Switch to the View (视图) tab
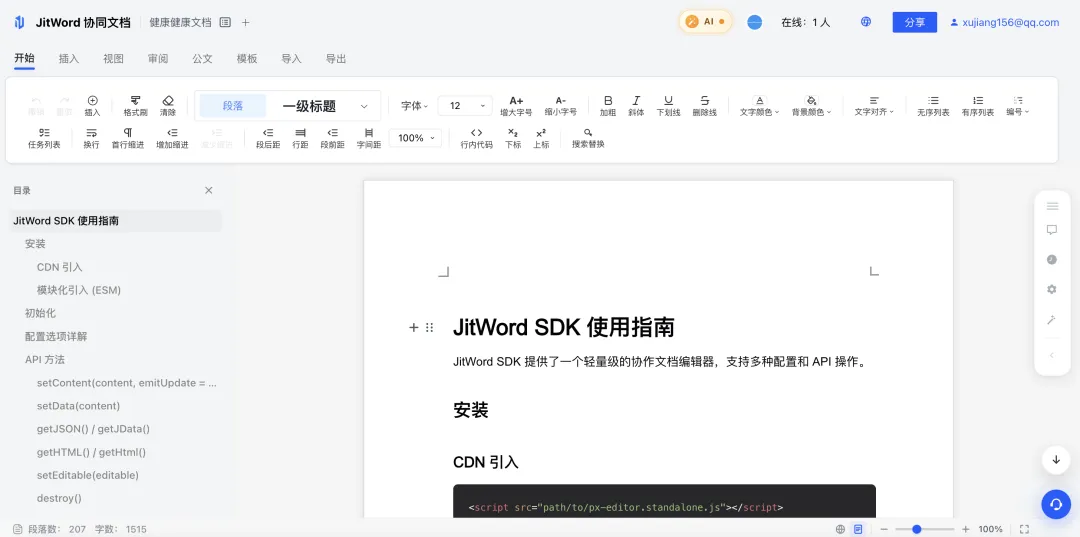 coord(114,59)
